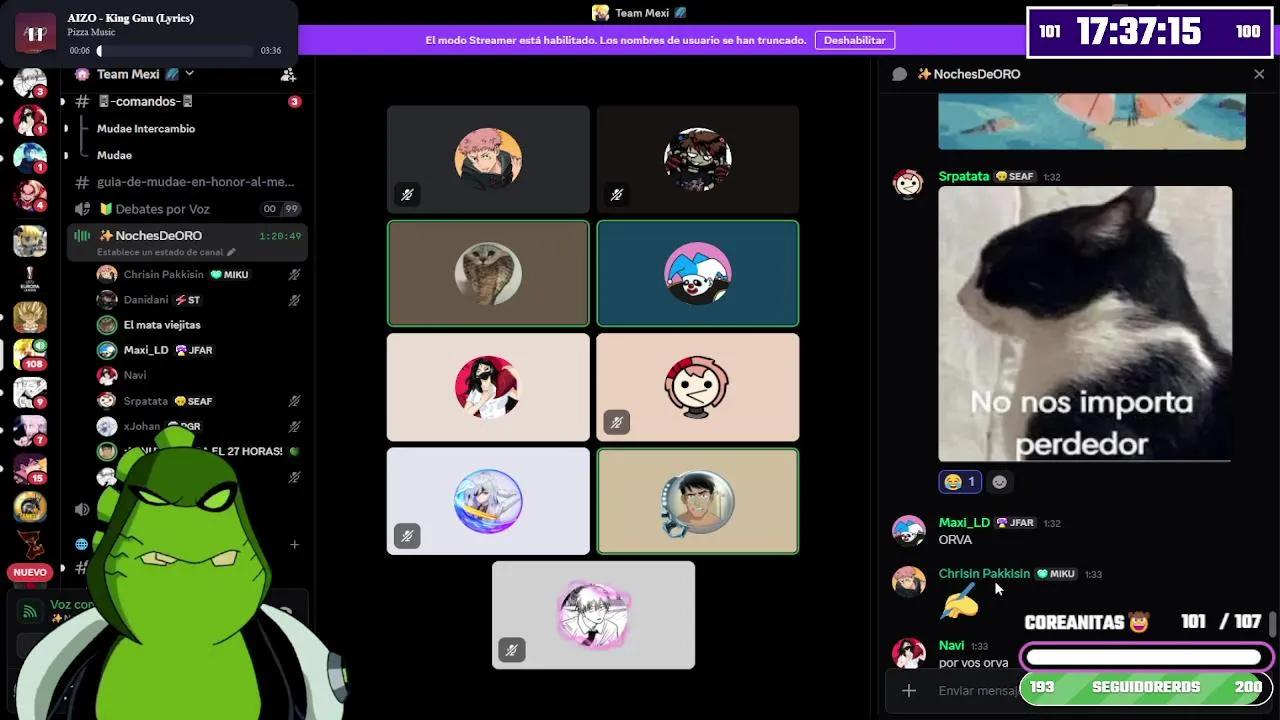This screenshot has height=720, width=1280.
Task: Click muted icon beside Srpatata in voice list
Action: (x=294, y=401)
